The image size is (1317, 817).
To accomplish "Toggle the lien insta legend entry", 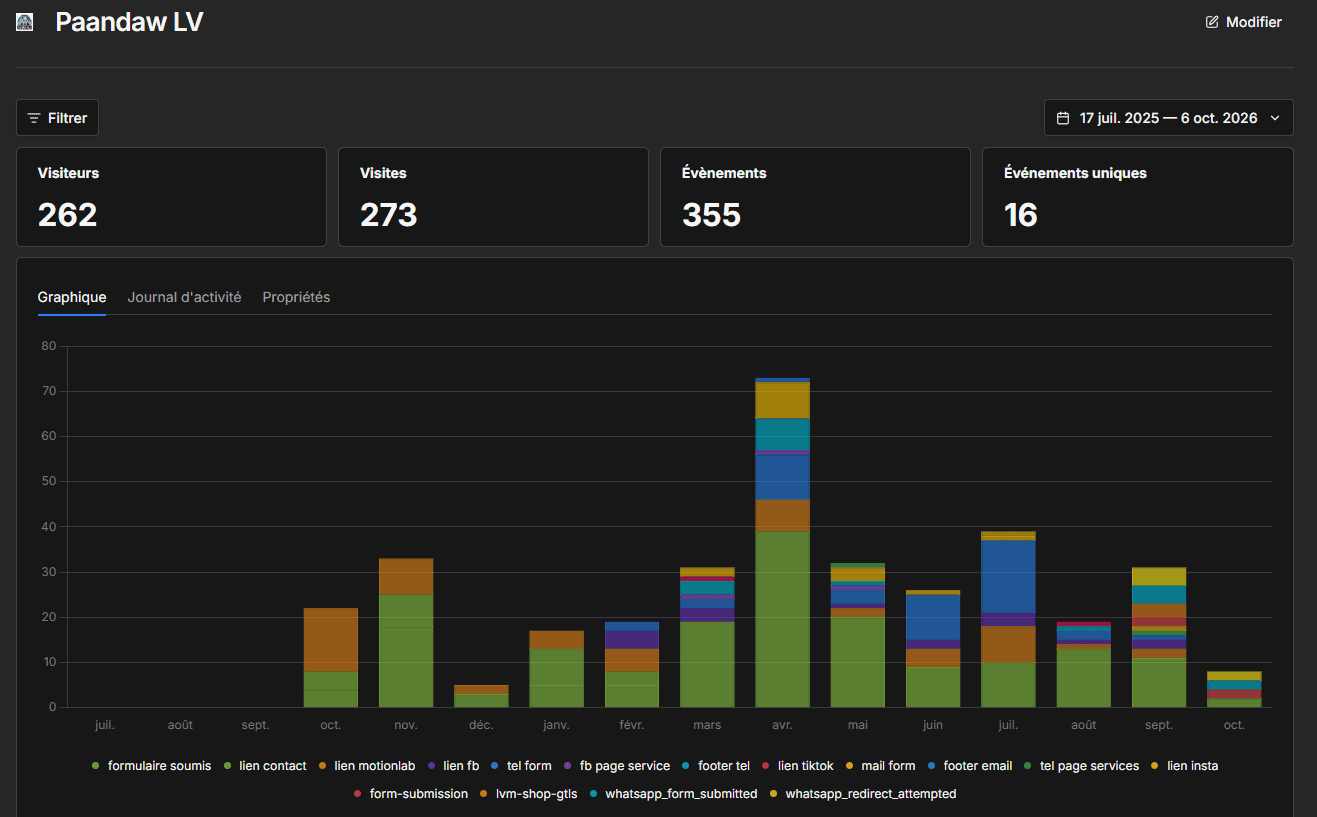I will pos(1183,766).
